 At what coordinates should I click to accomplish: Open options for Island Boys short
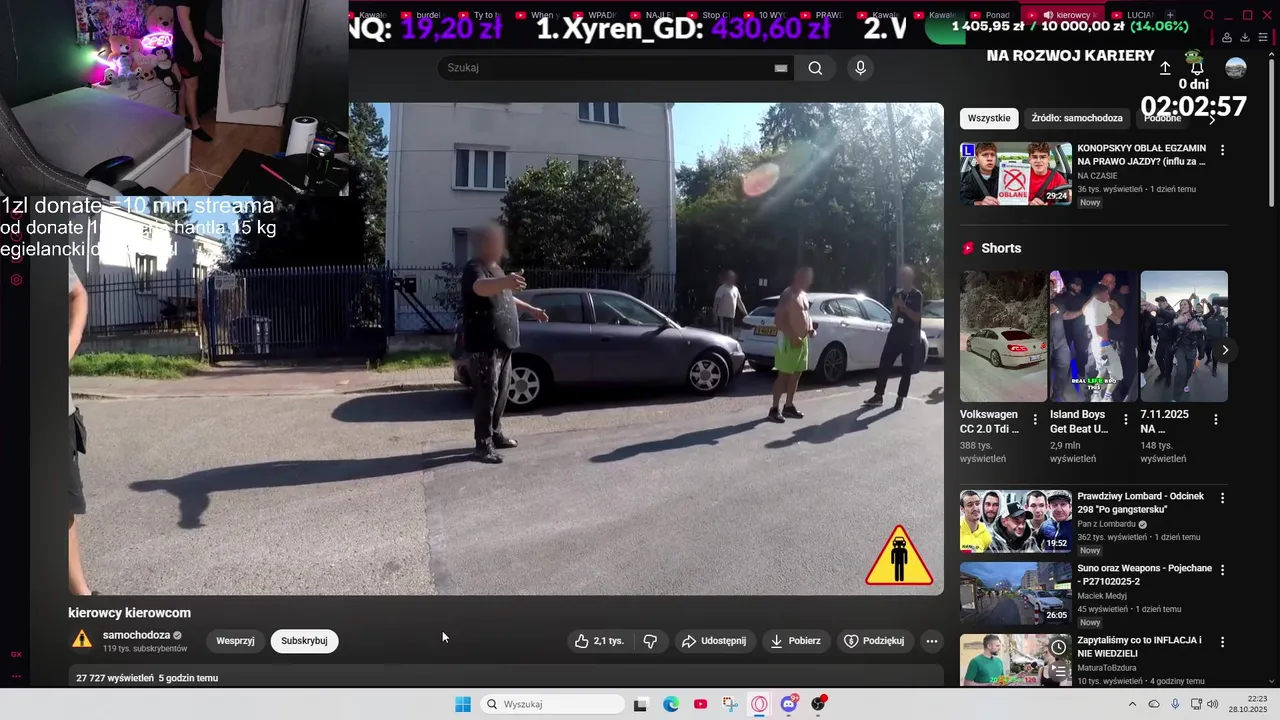pyautogui.click(x=1125, y=420)
